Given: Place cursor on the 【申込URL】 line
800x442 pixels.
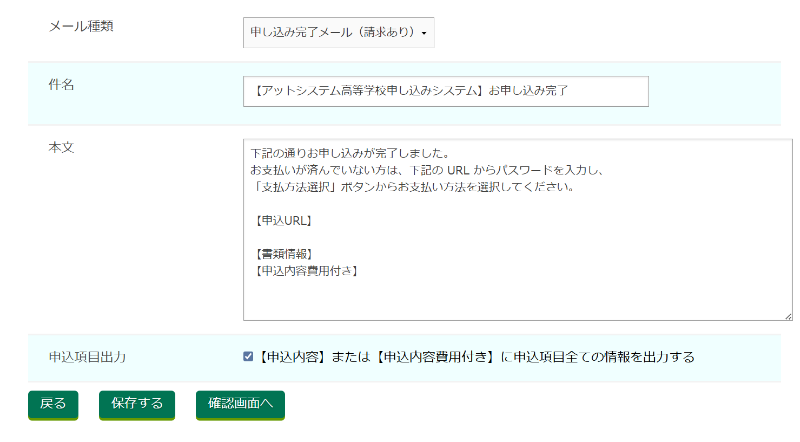Looking at the screenshot, I should coord(284,221).
